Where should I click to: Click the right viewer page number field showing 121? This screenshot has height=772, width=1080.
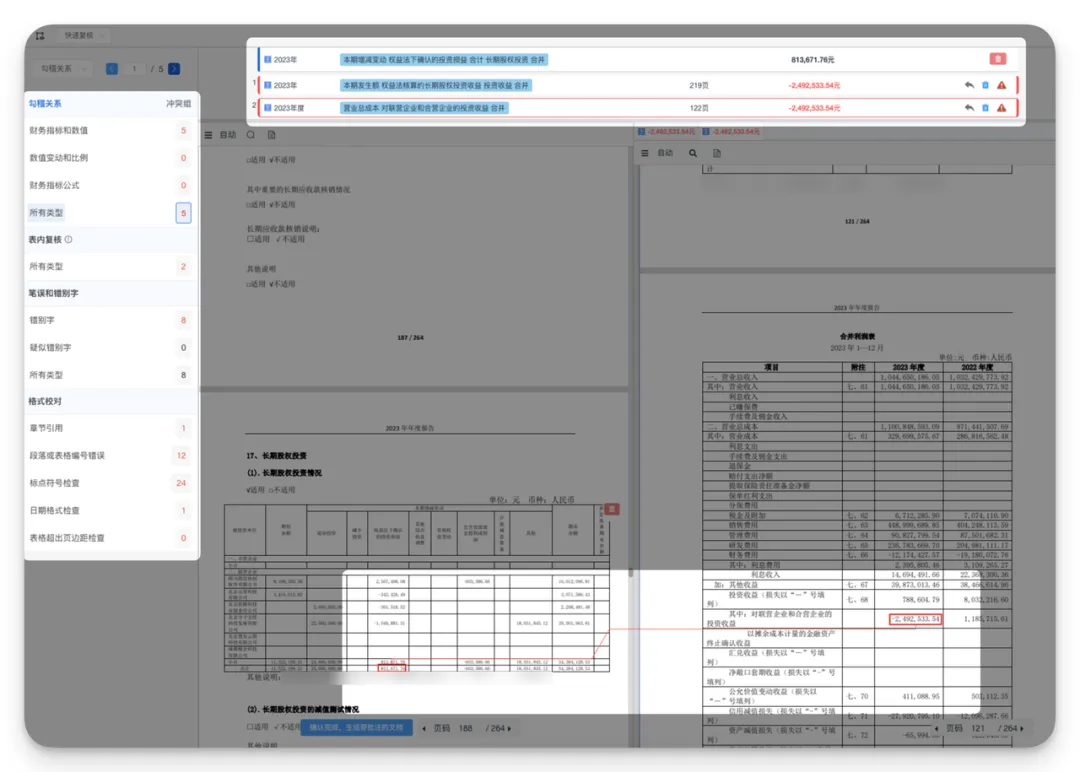(978, 728)
